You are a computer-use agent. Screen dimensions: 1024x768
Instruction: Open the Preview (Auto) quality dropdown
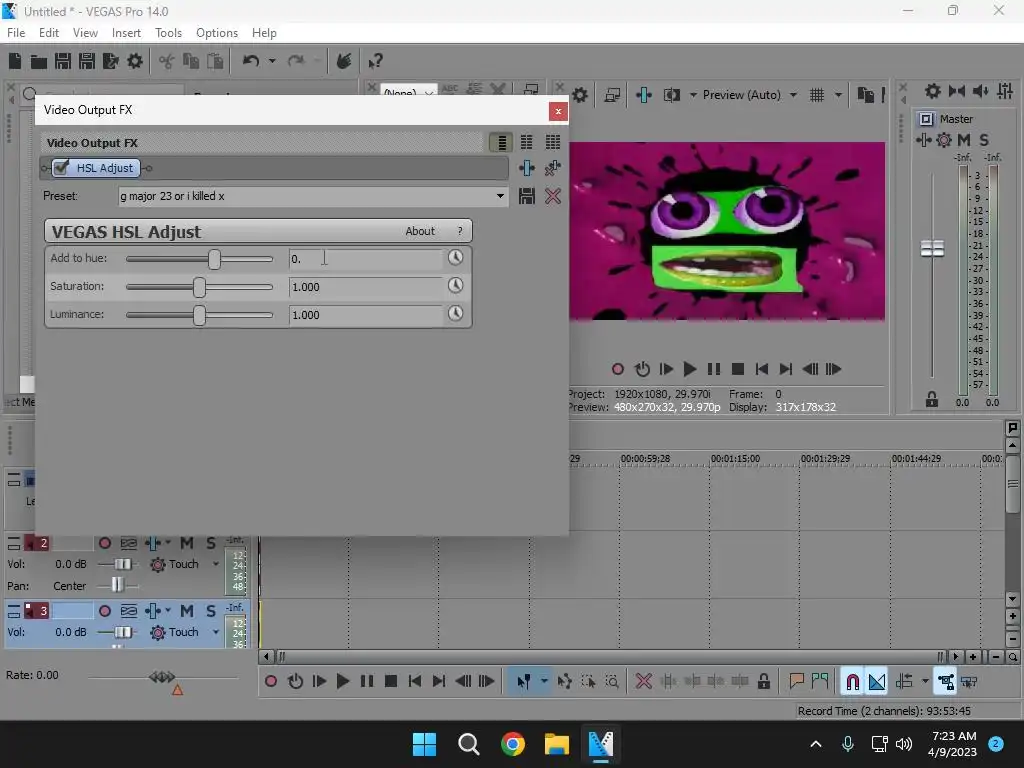(x=793, y=95)
